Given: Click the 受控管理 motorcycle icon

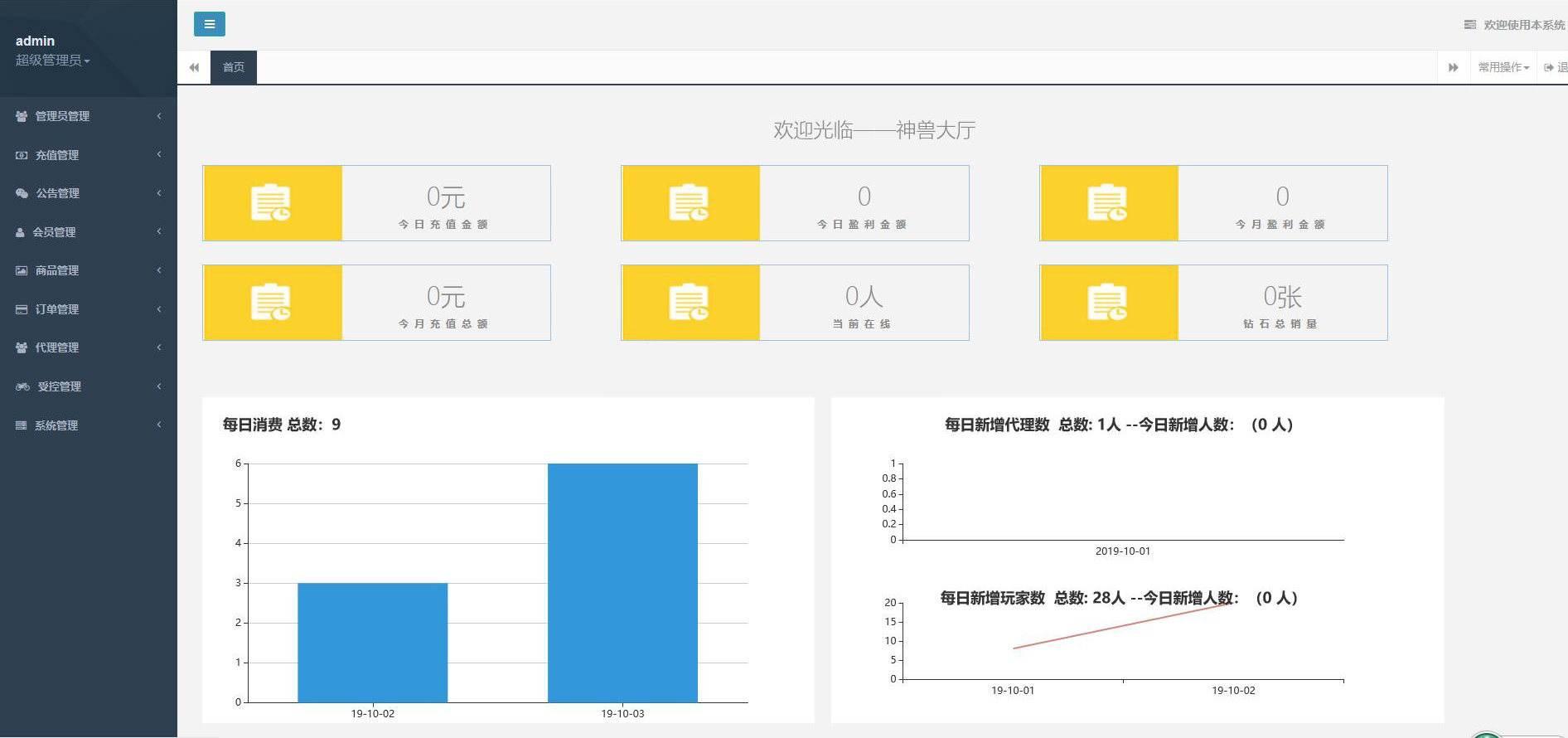Looking at the screenshot, I should (22, 386).
